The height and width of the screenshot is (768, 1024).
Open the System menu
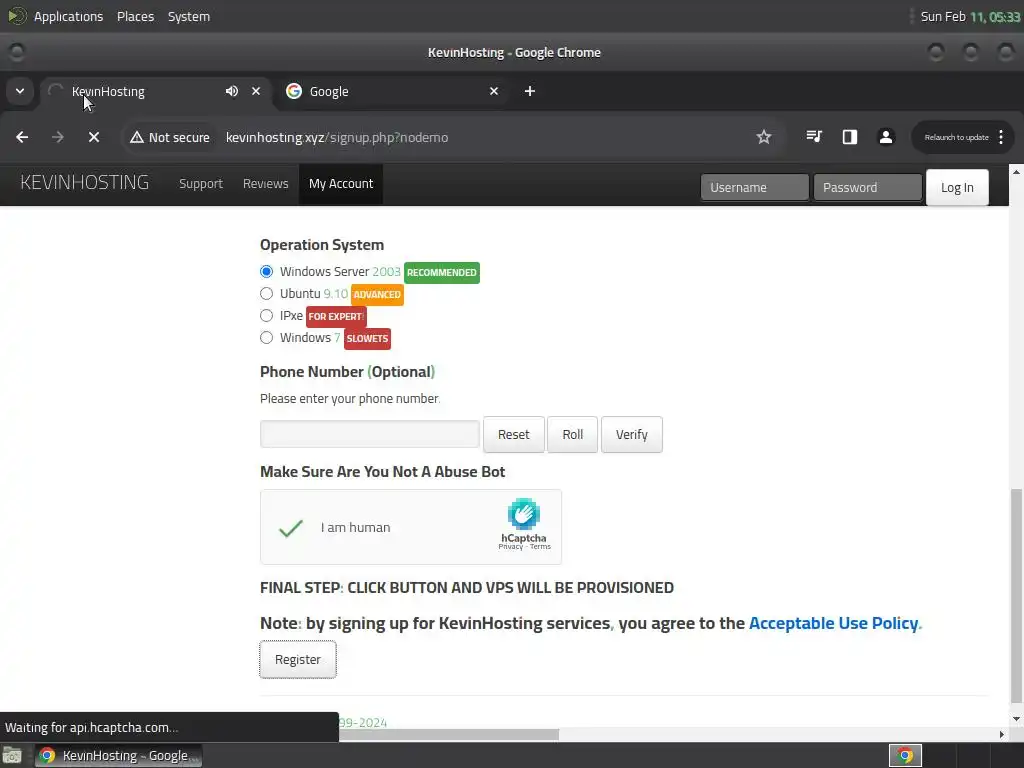(189, 16)
